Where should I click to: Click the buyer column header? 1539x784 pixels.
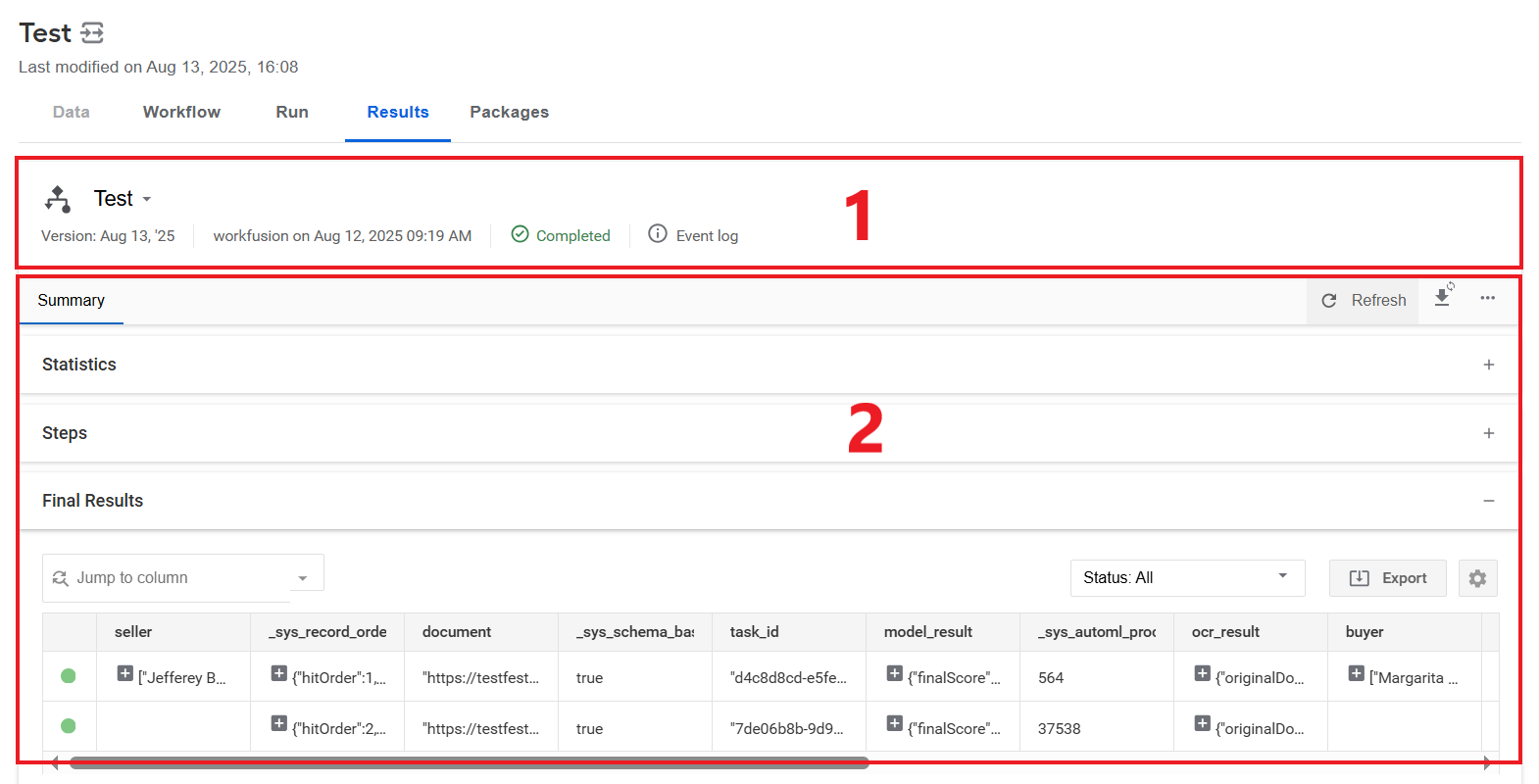(x=1405, y=632)
